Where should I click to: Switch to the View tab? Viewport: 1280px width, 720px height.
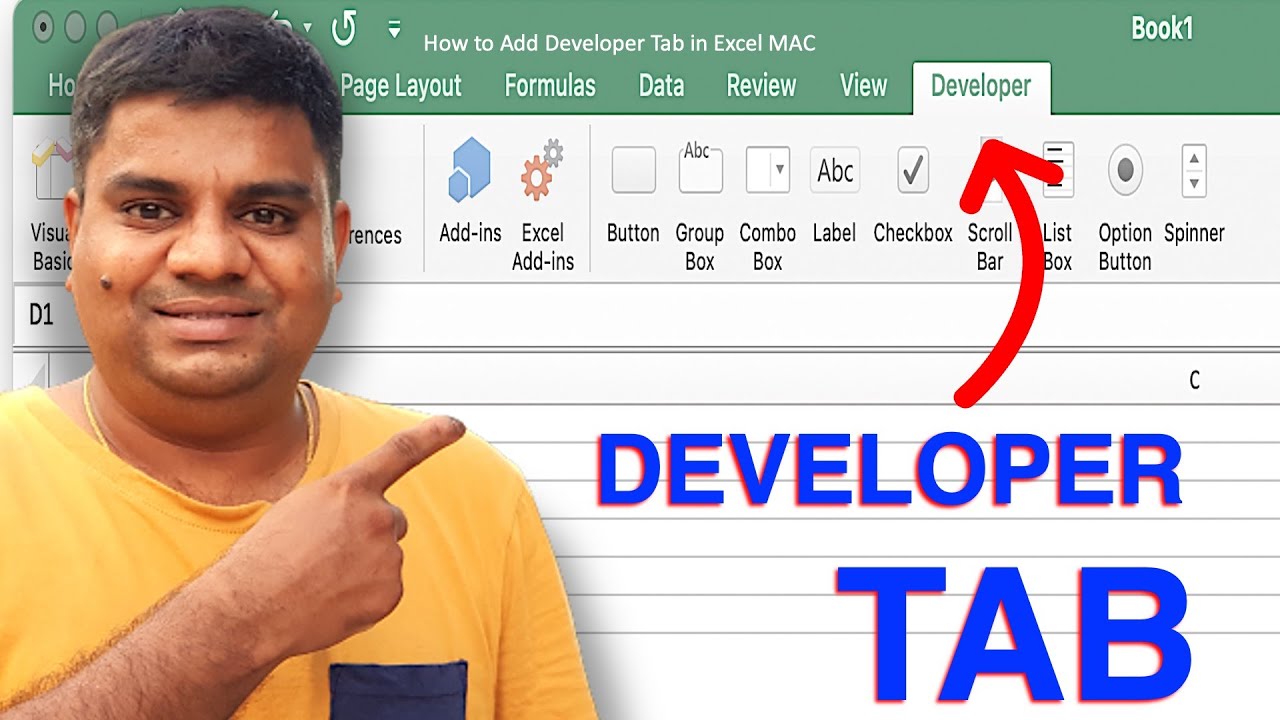[863, 86]
